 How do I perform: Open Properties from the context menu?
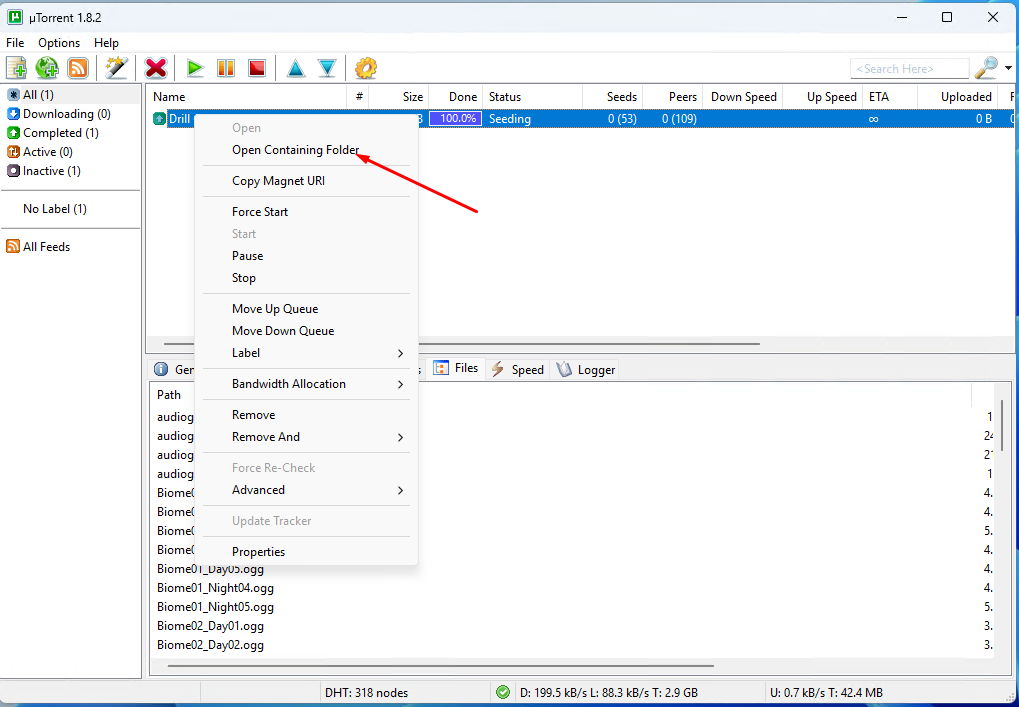pos(306,552)
